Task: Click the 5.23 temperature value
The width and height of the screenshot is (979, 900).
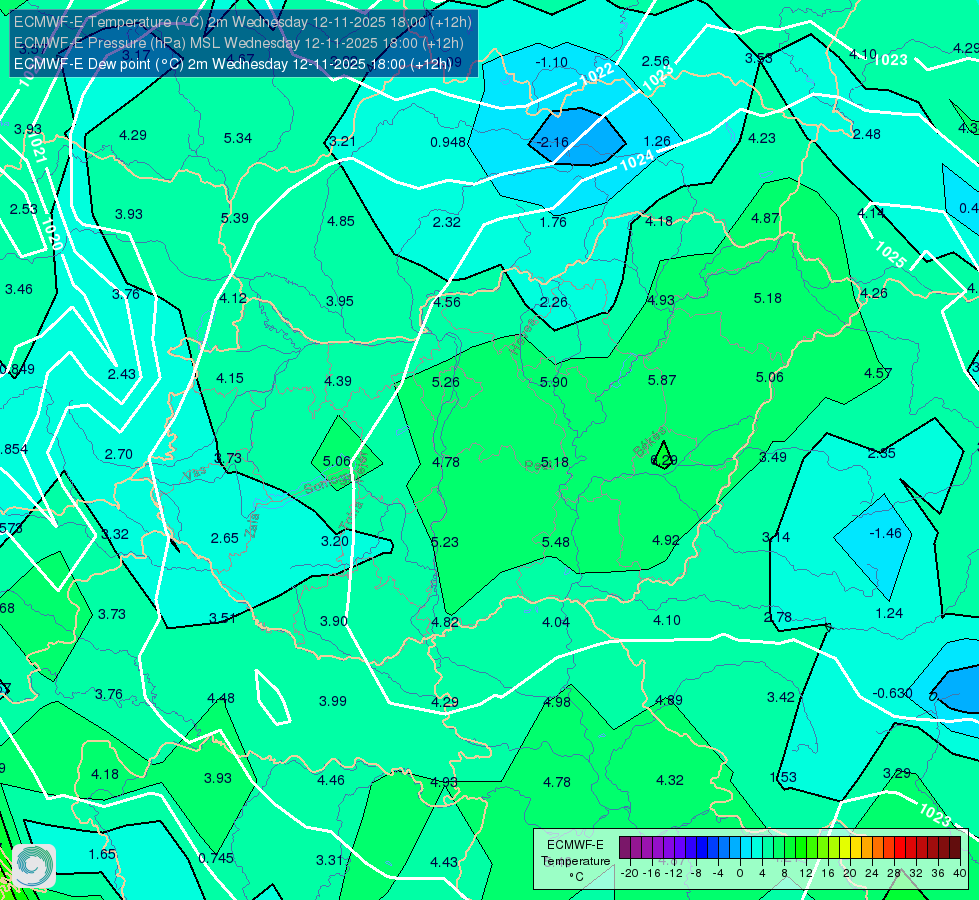Action: pos(445,542)
